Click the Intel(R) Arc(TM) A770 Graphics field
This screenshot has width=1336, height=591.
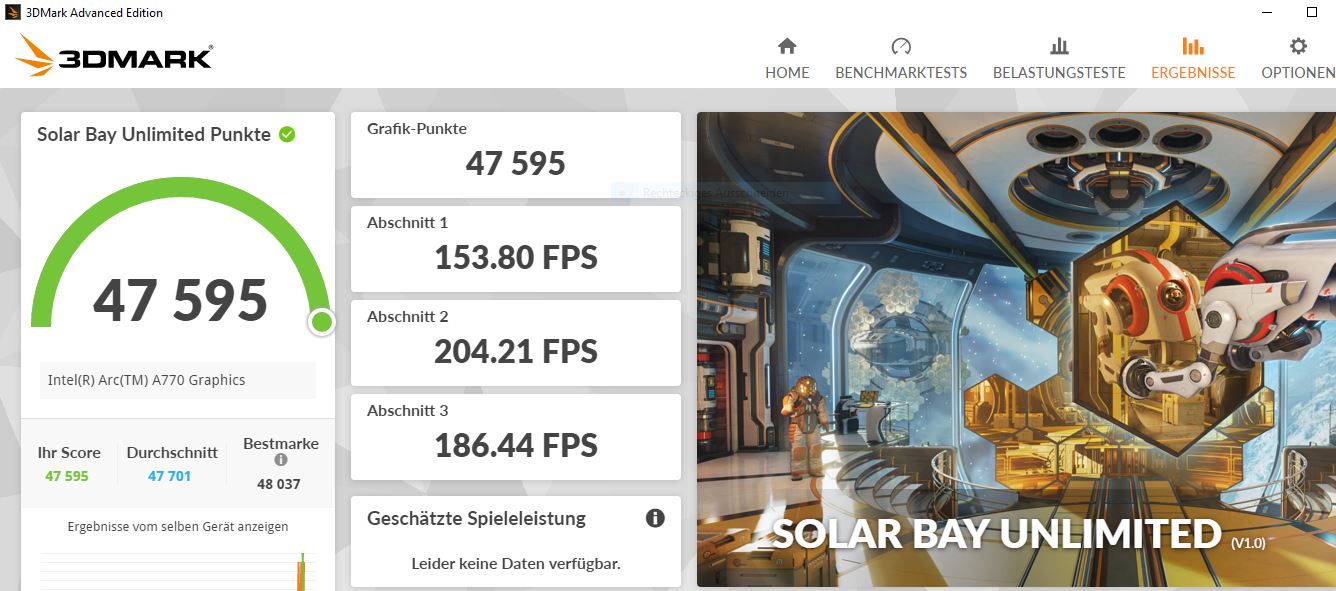[178, 380]
